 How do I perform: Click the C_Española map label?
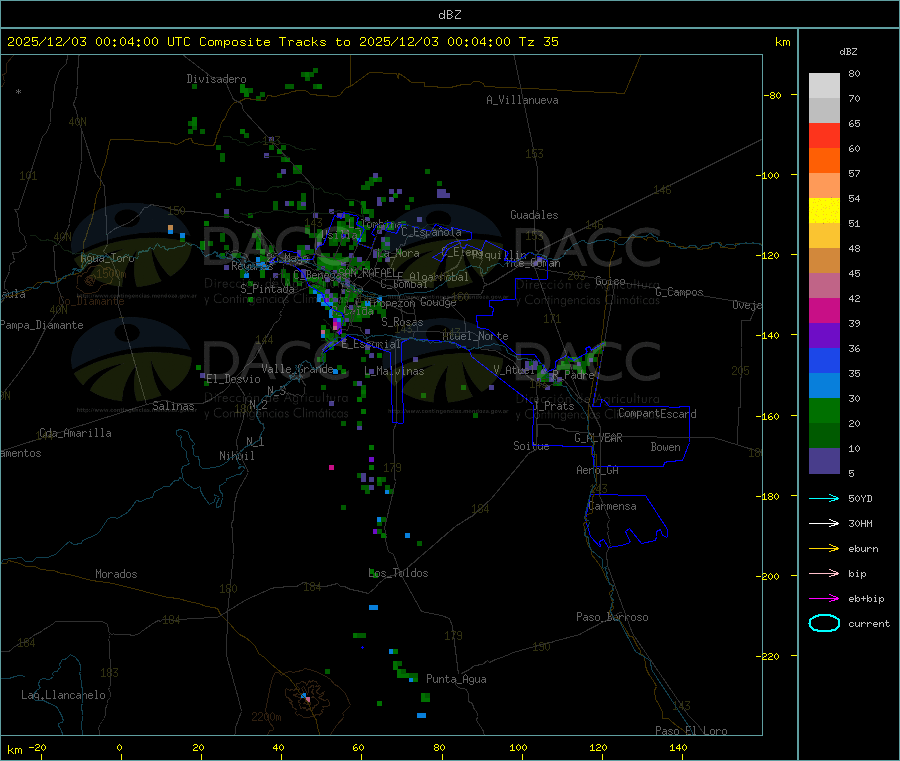[431, 232]
